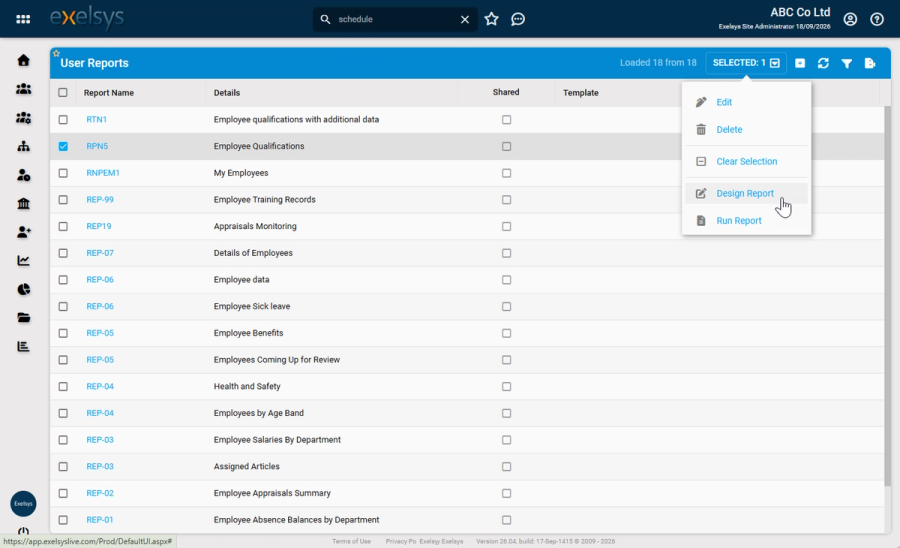The width and height of the screenshot is (900, 548).
Task: Mark User Reports as favorite star
Action: click(56, 53)
